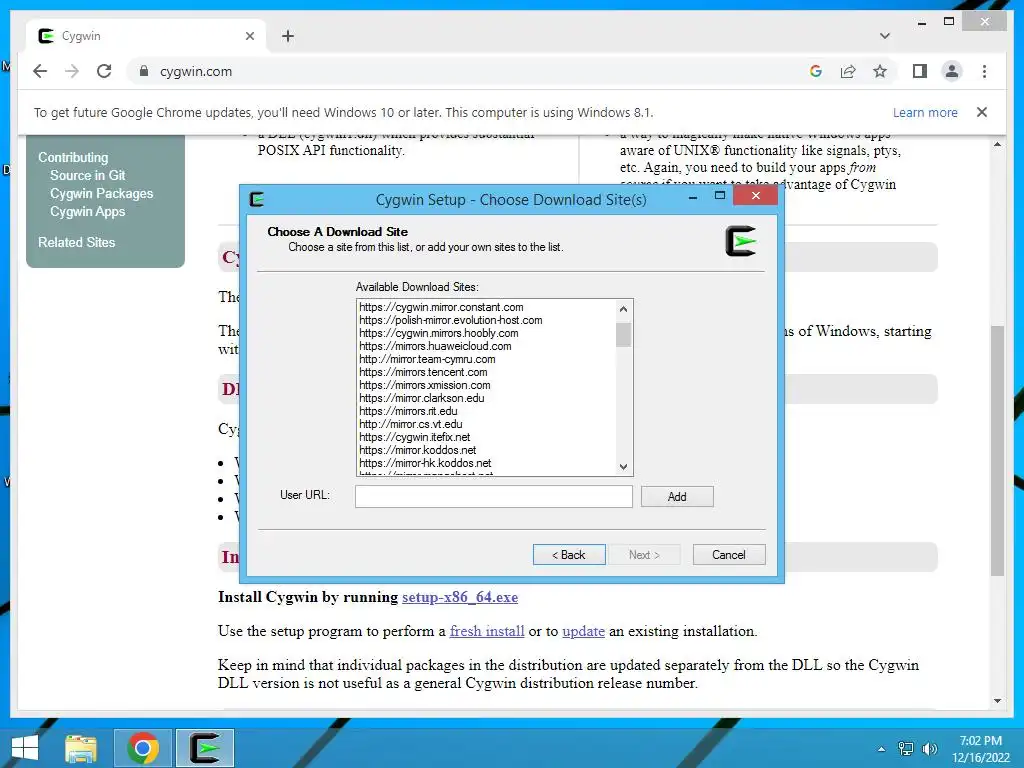
Task: Select https://polish-mirror.evolution-host.com mirror
Action: (x=451, y=320)
